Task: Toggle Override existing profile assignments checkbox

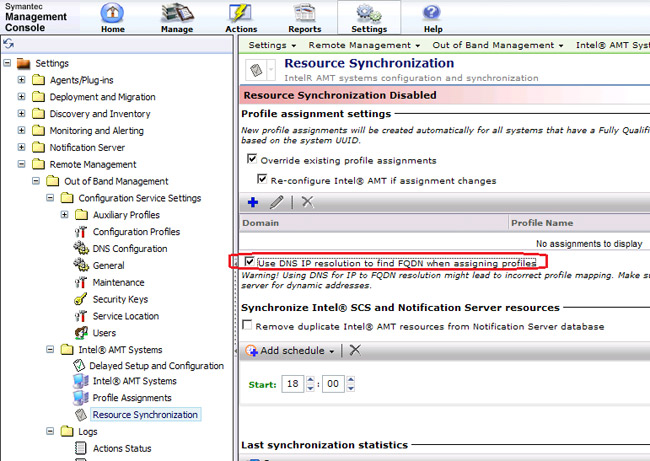Action: 252,159
